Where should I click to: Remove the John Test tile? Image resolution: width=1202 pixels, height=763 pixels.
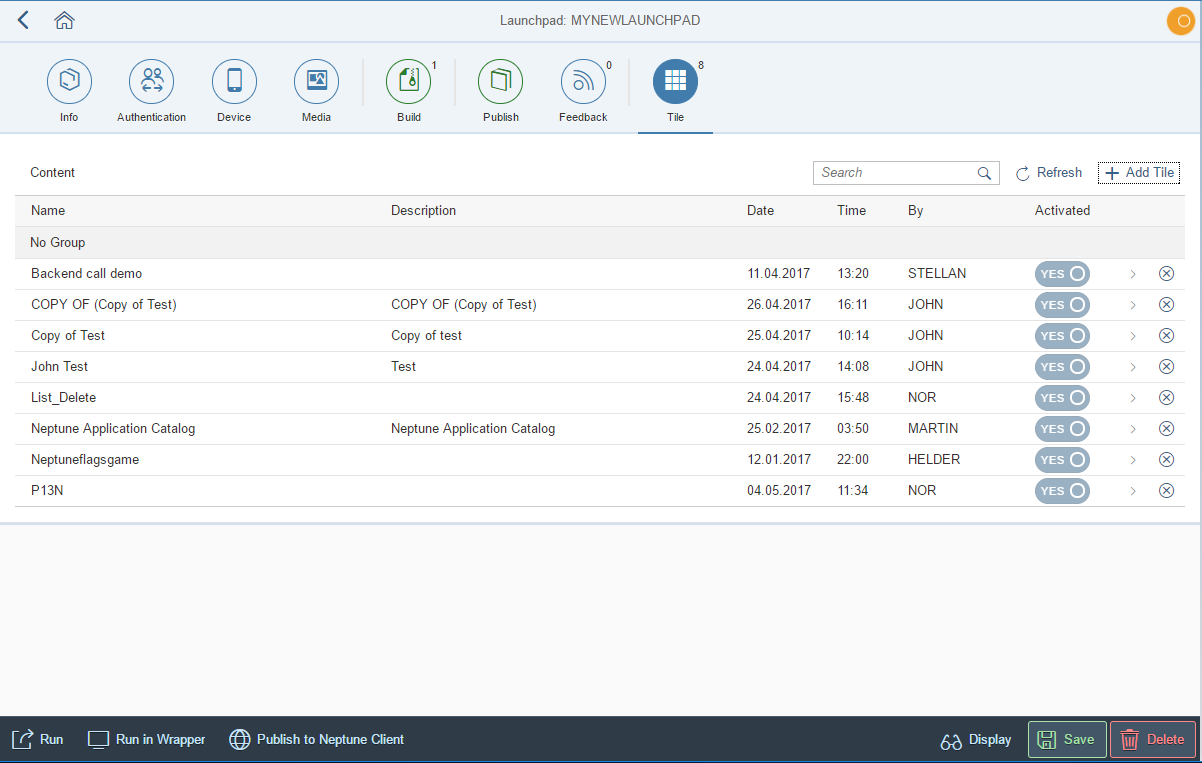pos(1166,367)
